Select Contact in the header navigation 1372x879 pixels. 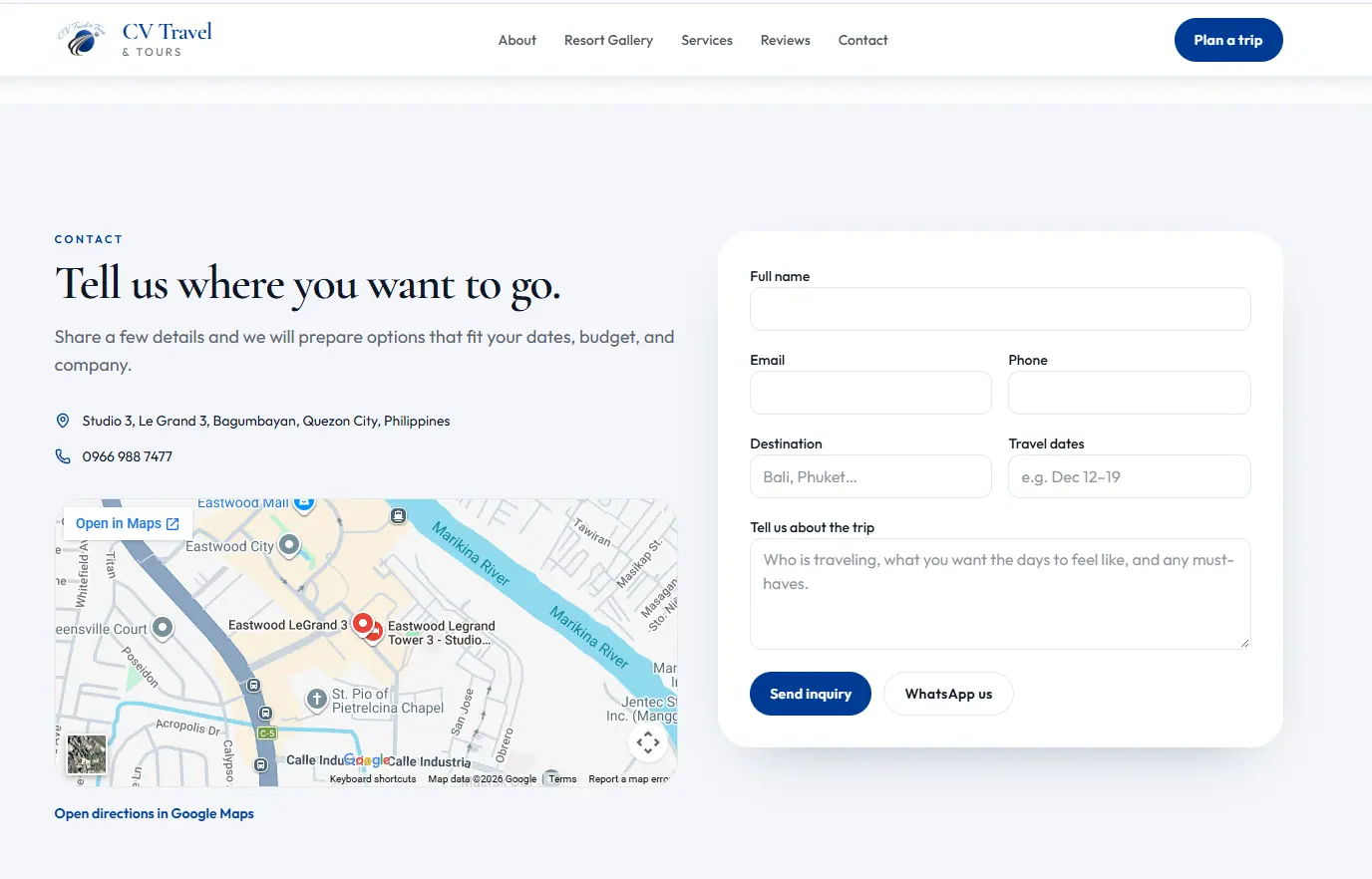coord(863,40)
